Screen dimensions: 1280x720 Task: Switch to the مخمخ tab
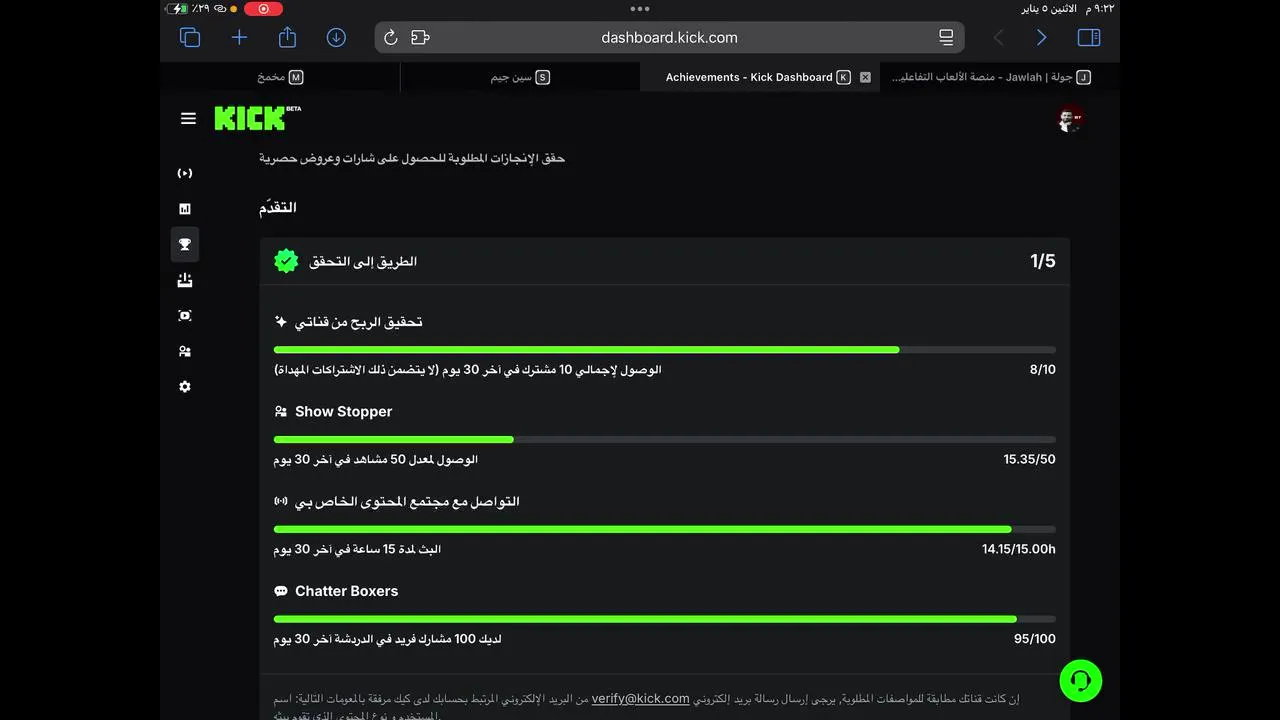pyautogui.click(x=280, y=77)
